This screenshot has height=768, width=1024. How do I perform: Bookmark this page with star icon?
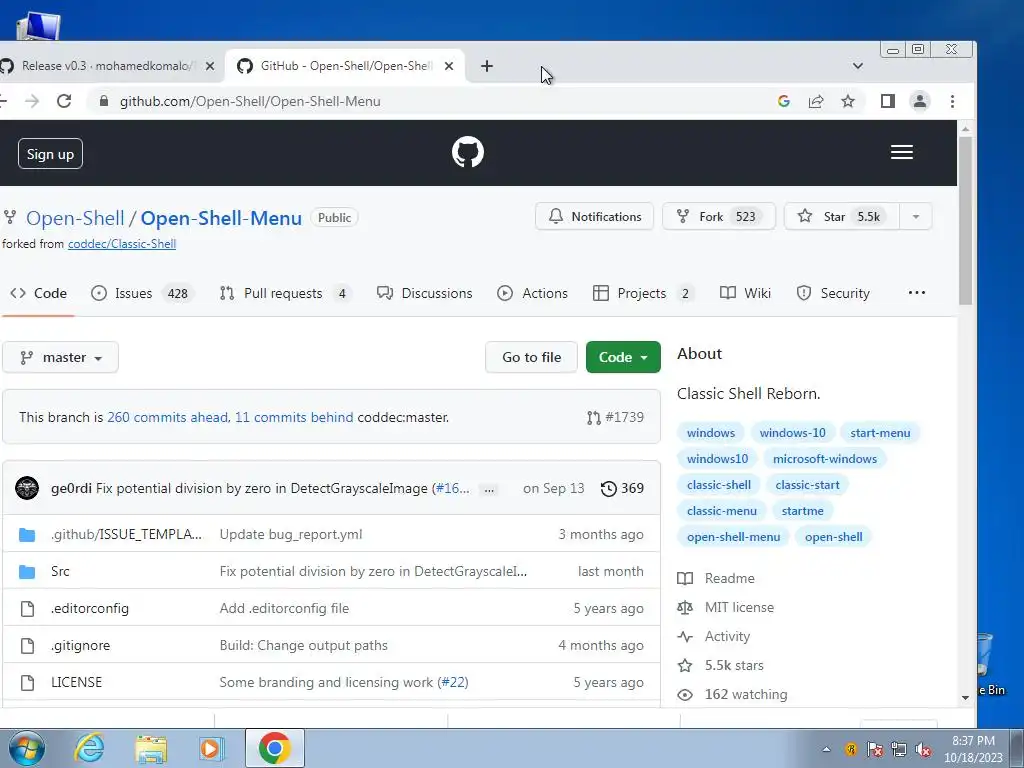(848, 101)
